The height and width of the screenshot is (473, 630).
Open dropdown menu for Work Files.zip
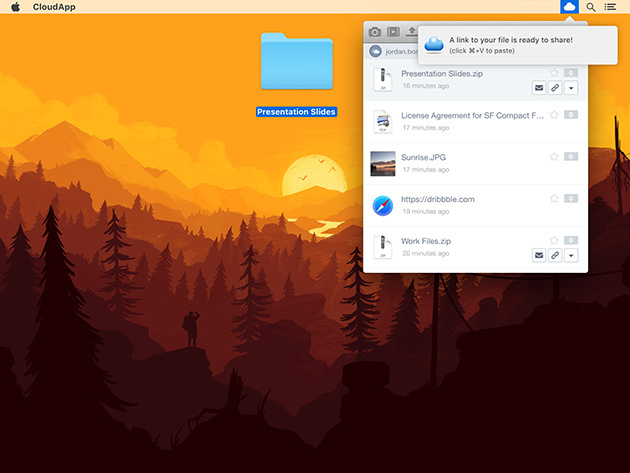(571, 255)
